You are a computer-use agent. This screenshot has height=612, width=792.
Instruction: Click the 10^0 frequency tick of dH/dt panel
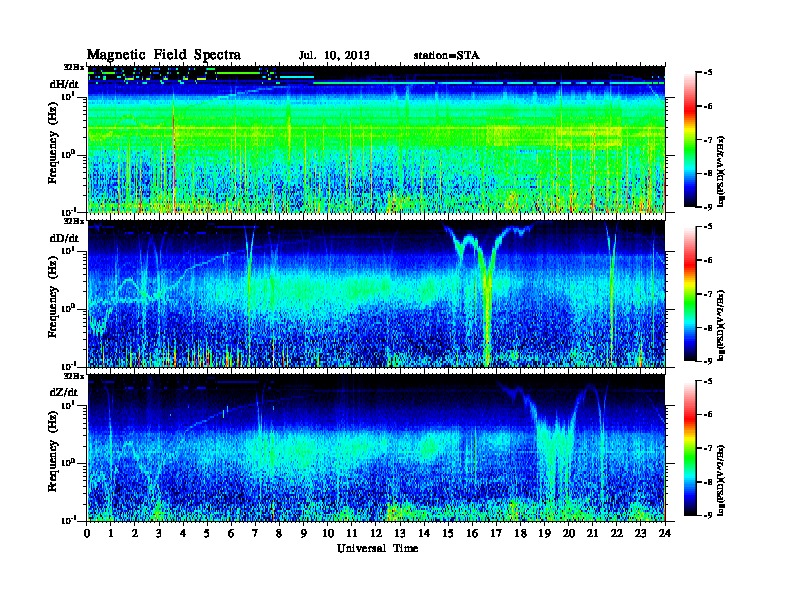coord(68,154)
